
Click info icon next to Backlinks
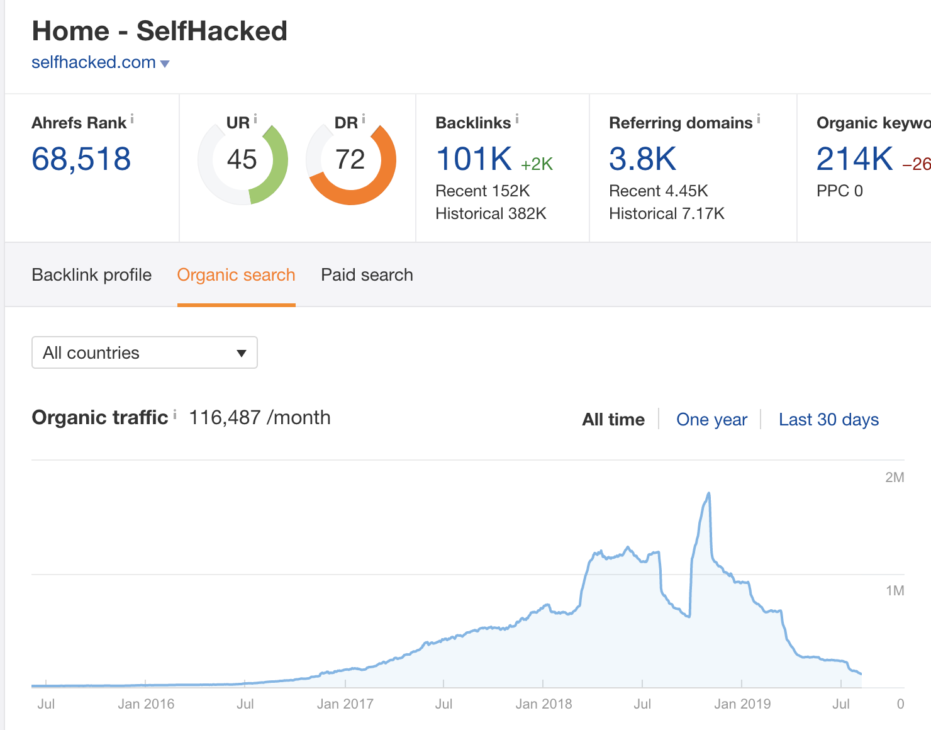[x=517, y=119]
